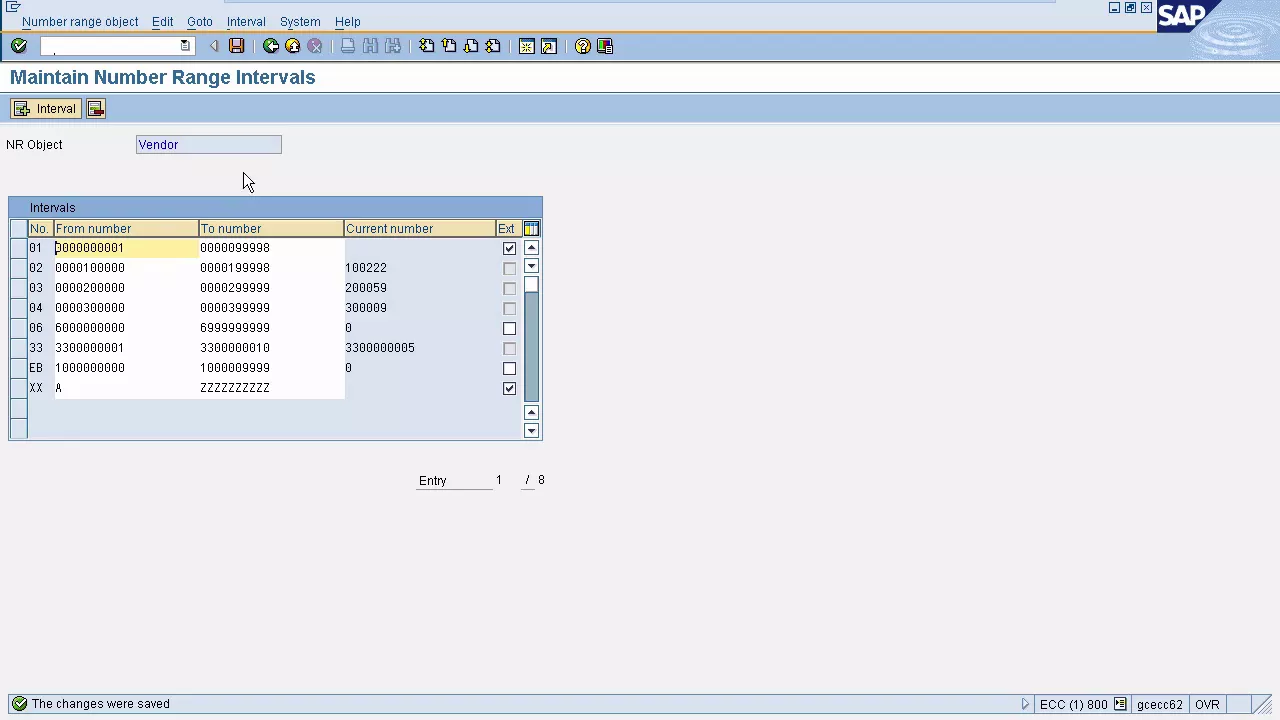The image size is (1280, 720).
Task: Click the Create New Session icon
Action: (527, 46)
